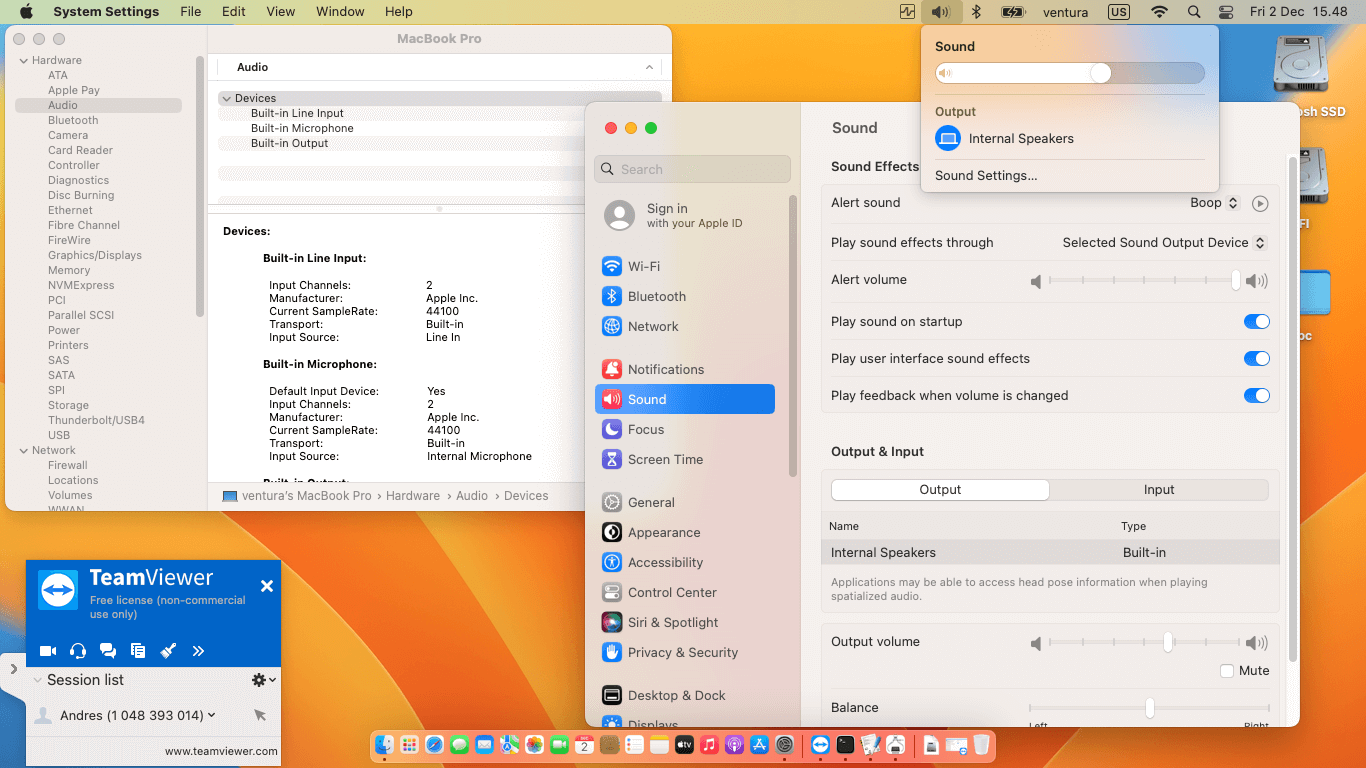The height and width of the screenshot is (768, 1366).
Task: Launch Finder from the Dock
Action: [x=384, y=744]
